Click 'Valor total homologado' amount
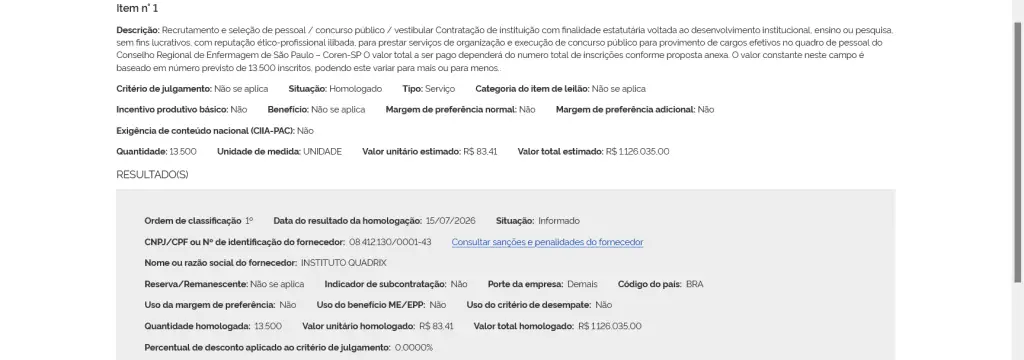Screen dimensions: 1024x360 [x=610, y=326]
